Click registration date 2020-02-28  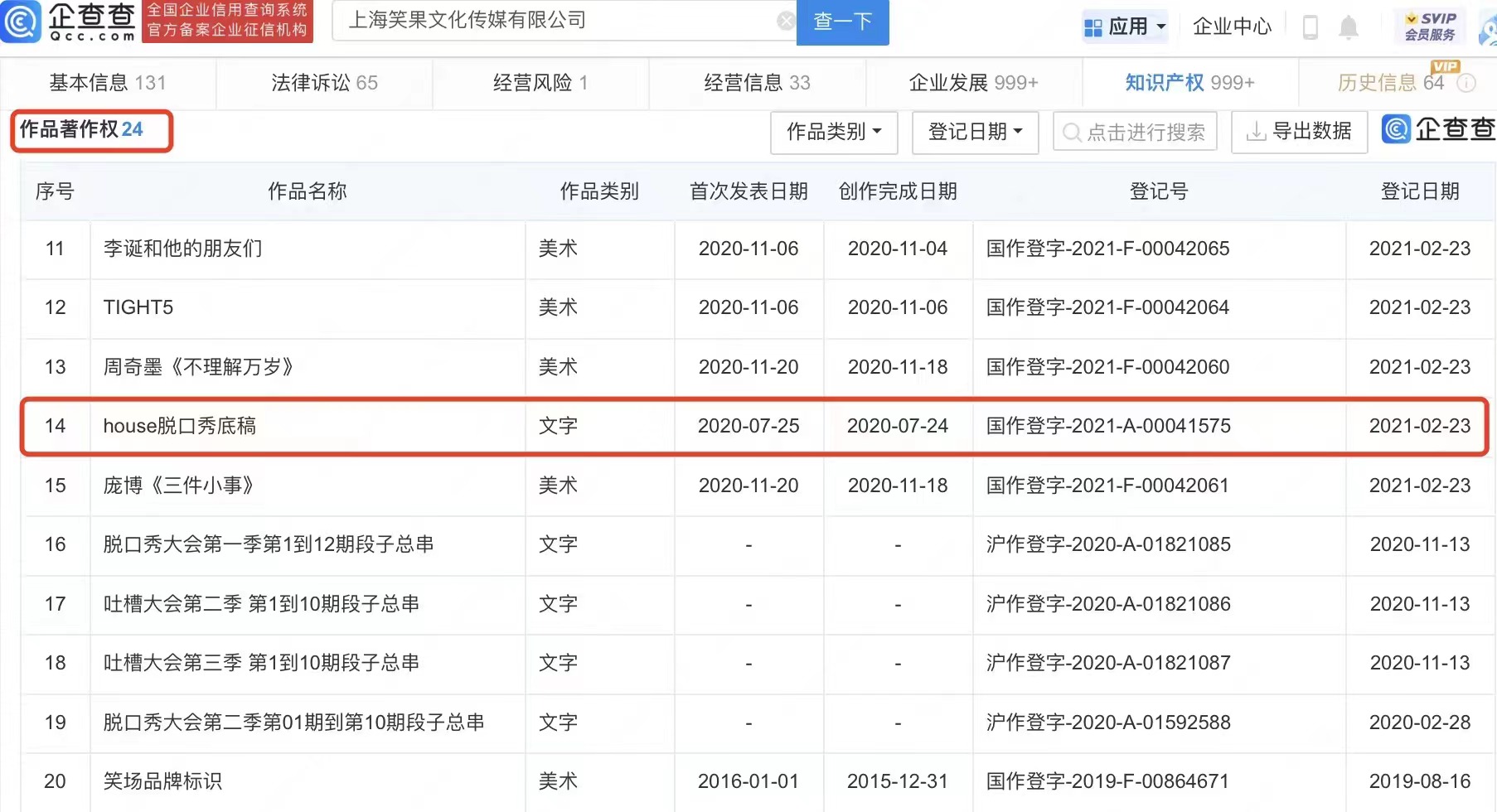pyautogui.click(x=1420, y=723)
